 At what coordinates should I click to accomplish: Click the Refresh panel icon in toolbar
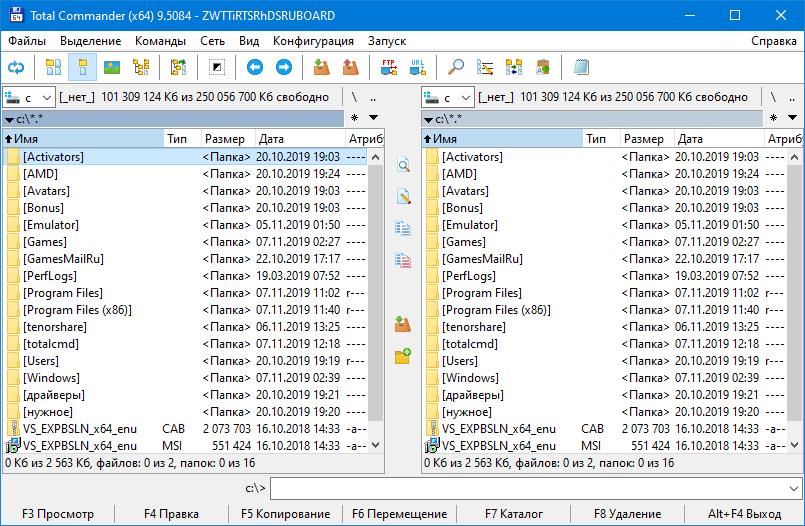[16, 68]
